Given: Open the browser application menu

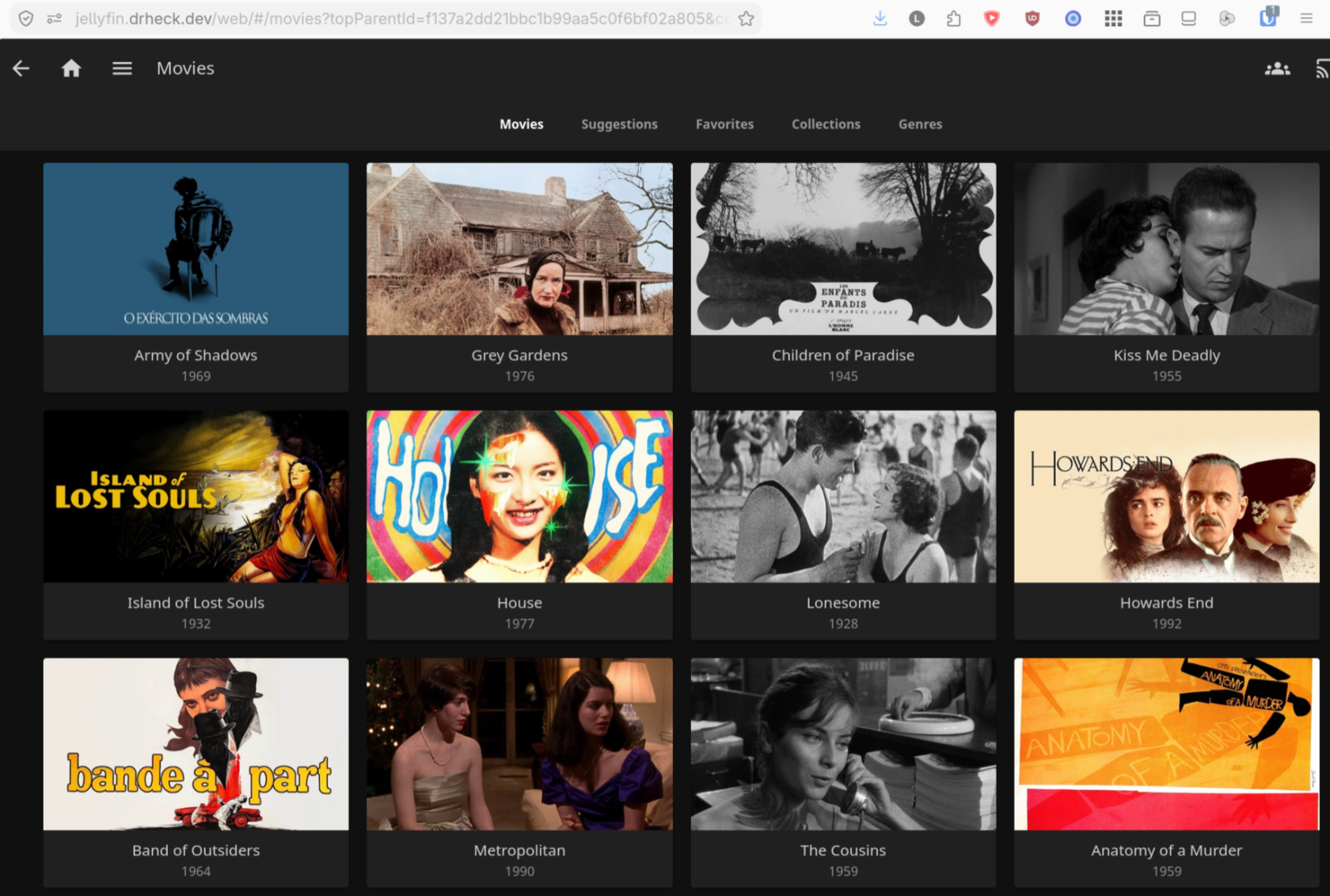Looking at the screenshot, I should tap(1306, 18).
